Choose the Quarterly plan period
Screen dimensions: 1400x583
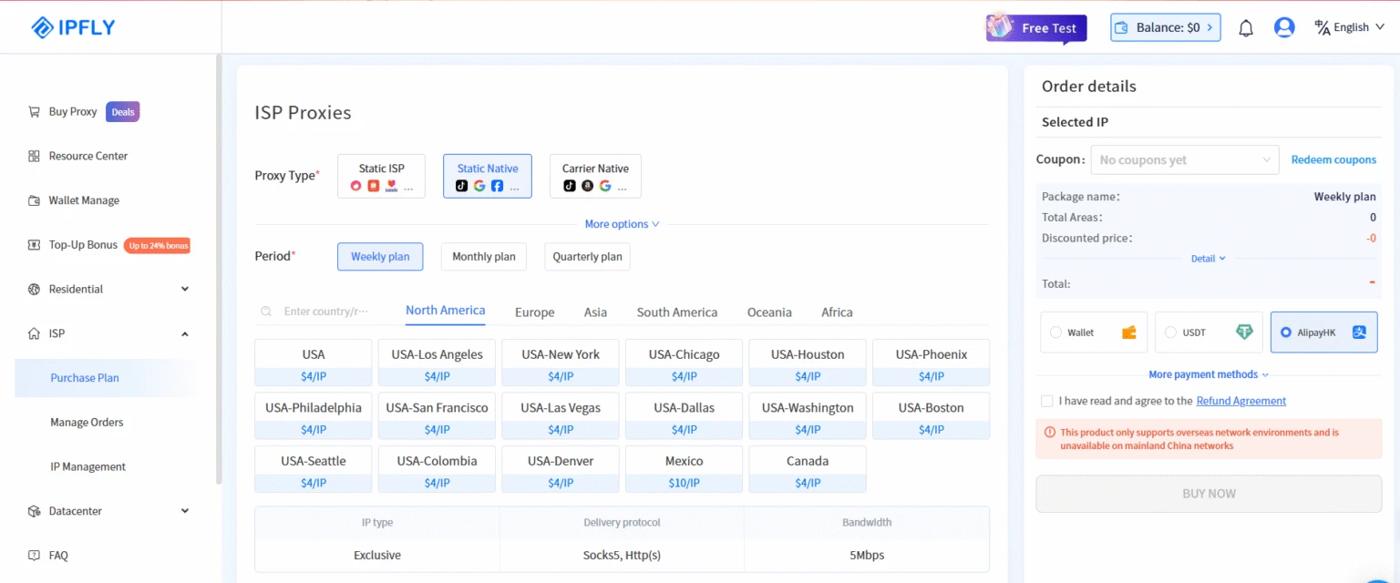click(587, 257)
